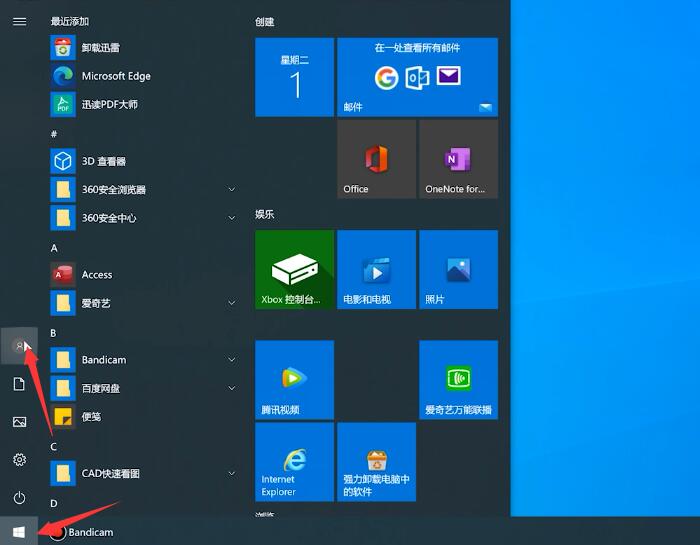Open the 强力卸载电脑中的软件 tile
Screen dimensions: 700x545
coord(376,462)
